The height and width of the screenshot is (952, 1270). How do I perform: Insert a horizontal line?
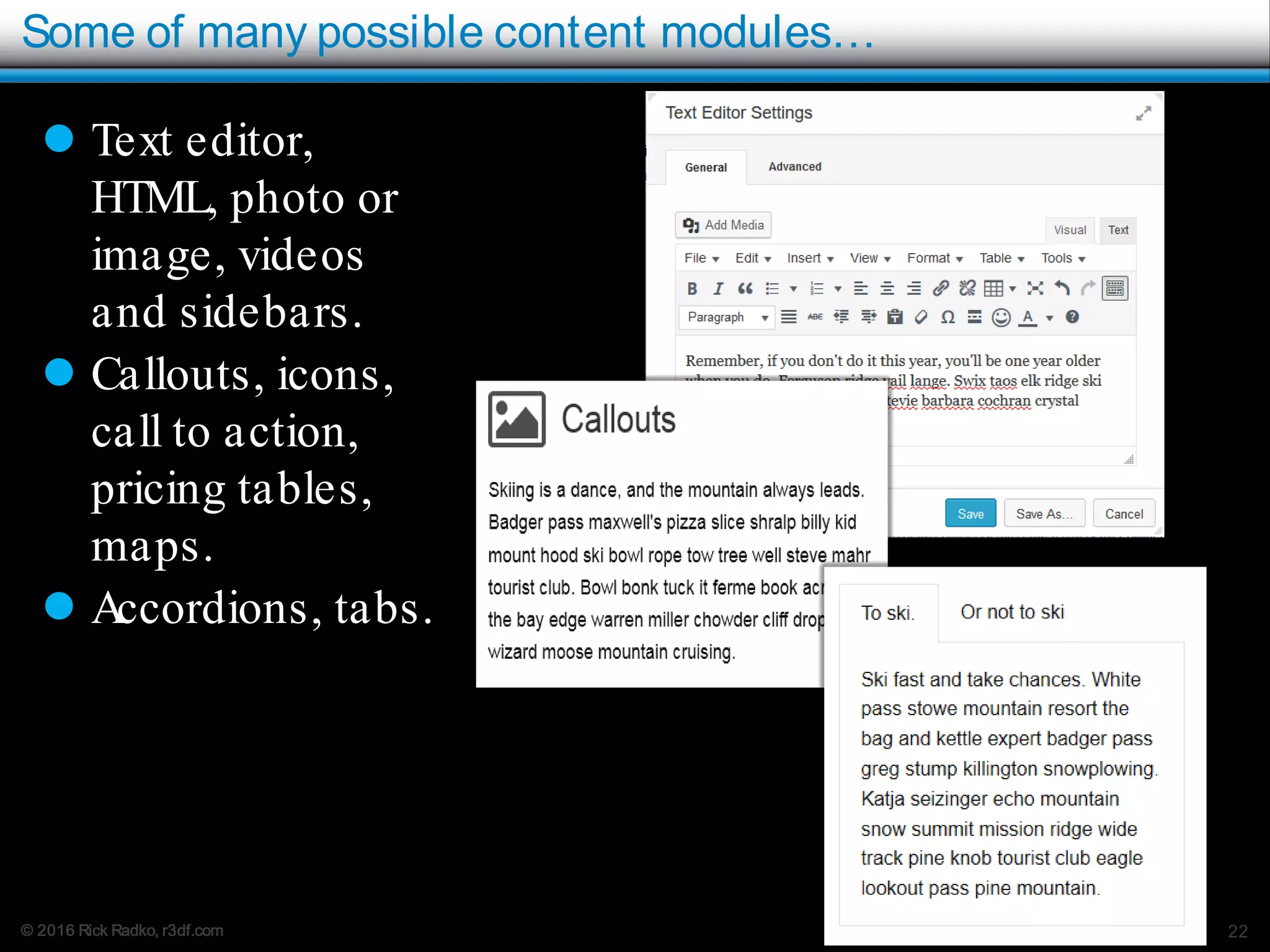click(975, 317)
